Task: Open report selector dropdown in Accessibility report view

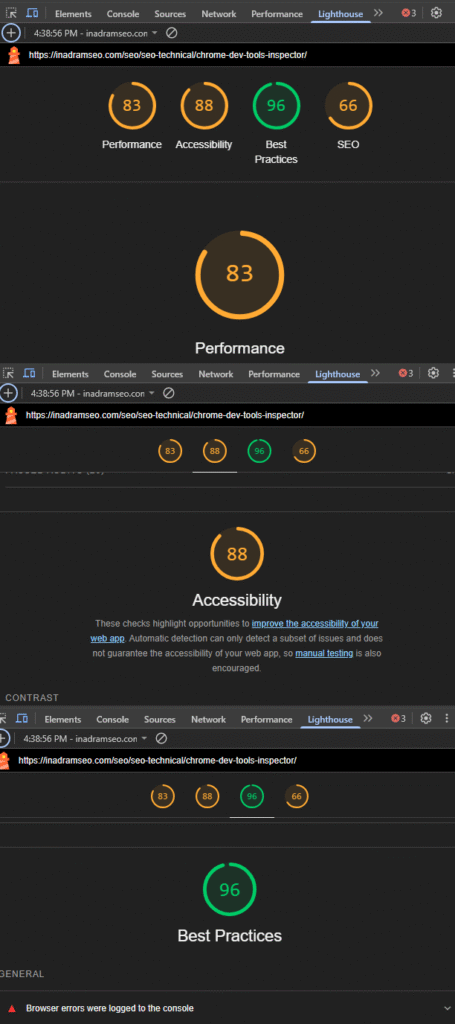Action: coord(93,393)
